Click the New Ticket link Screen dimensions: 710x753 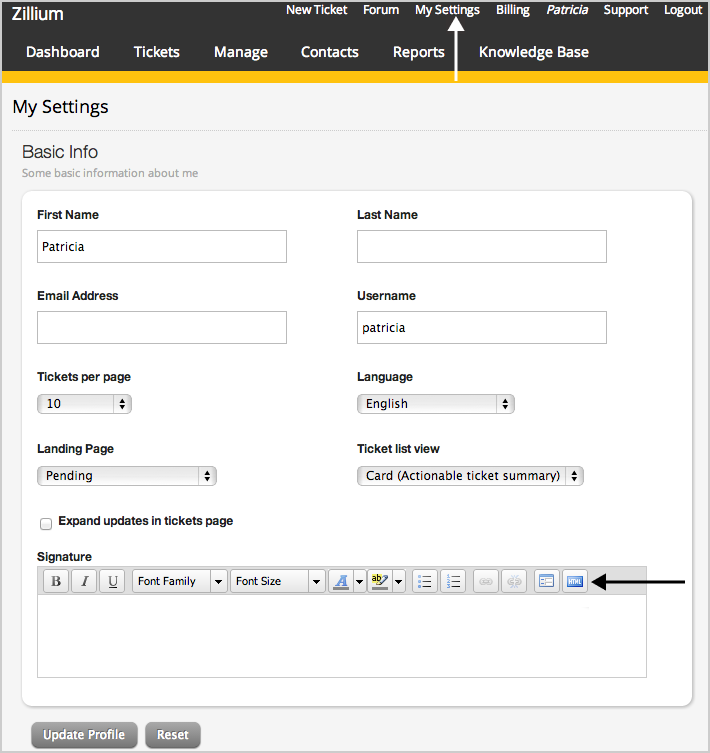[x=316, y=10]
